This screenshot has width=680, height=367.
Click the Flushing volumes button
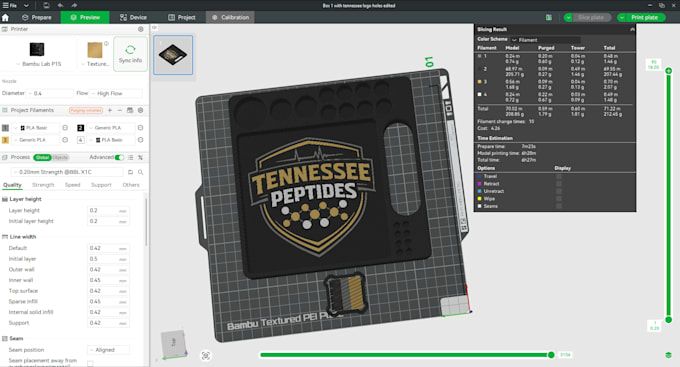[86, 110]
